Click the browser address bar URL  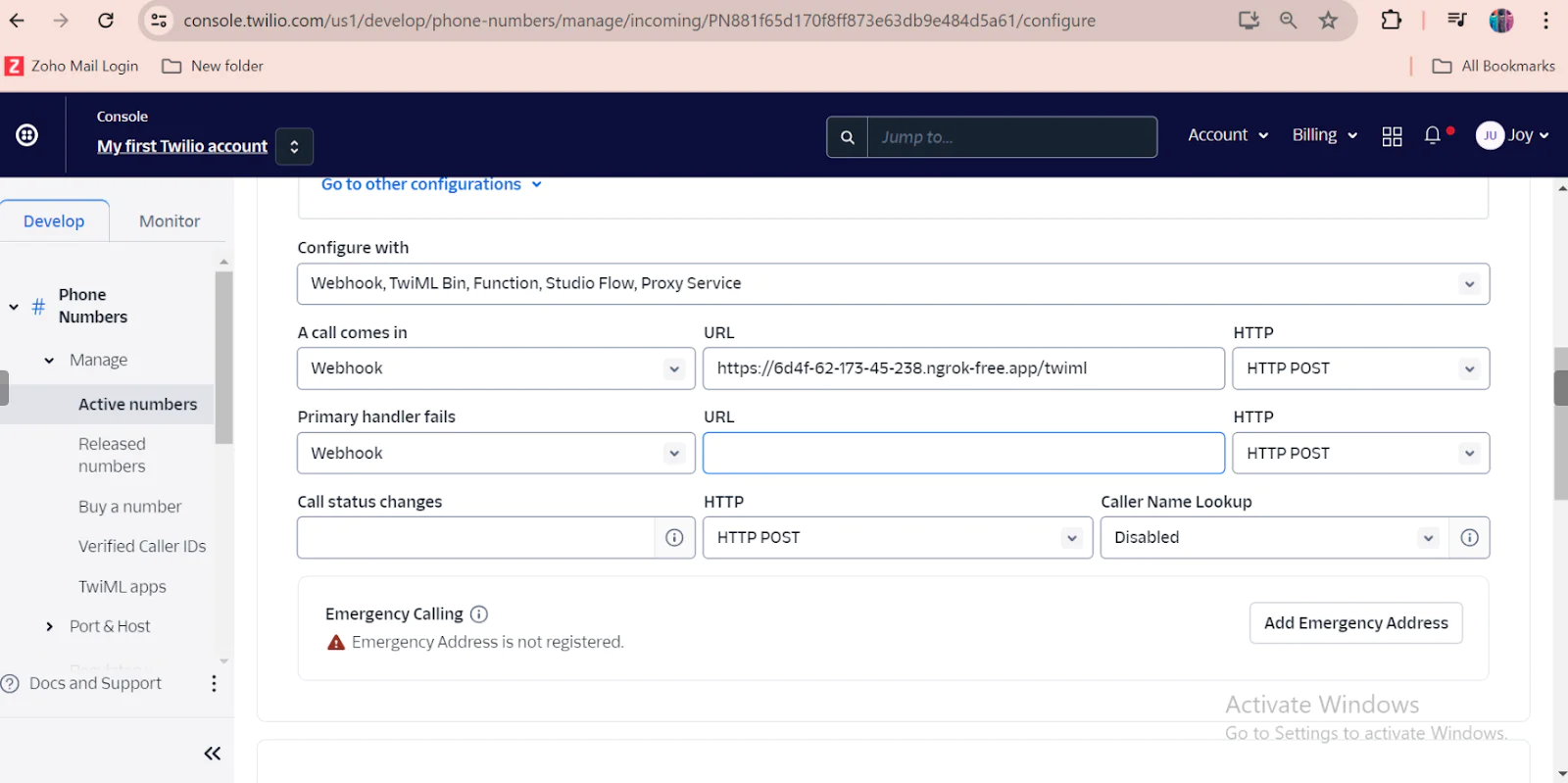(x=639, y=21)
